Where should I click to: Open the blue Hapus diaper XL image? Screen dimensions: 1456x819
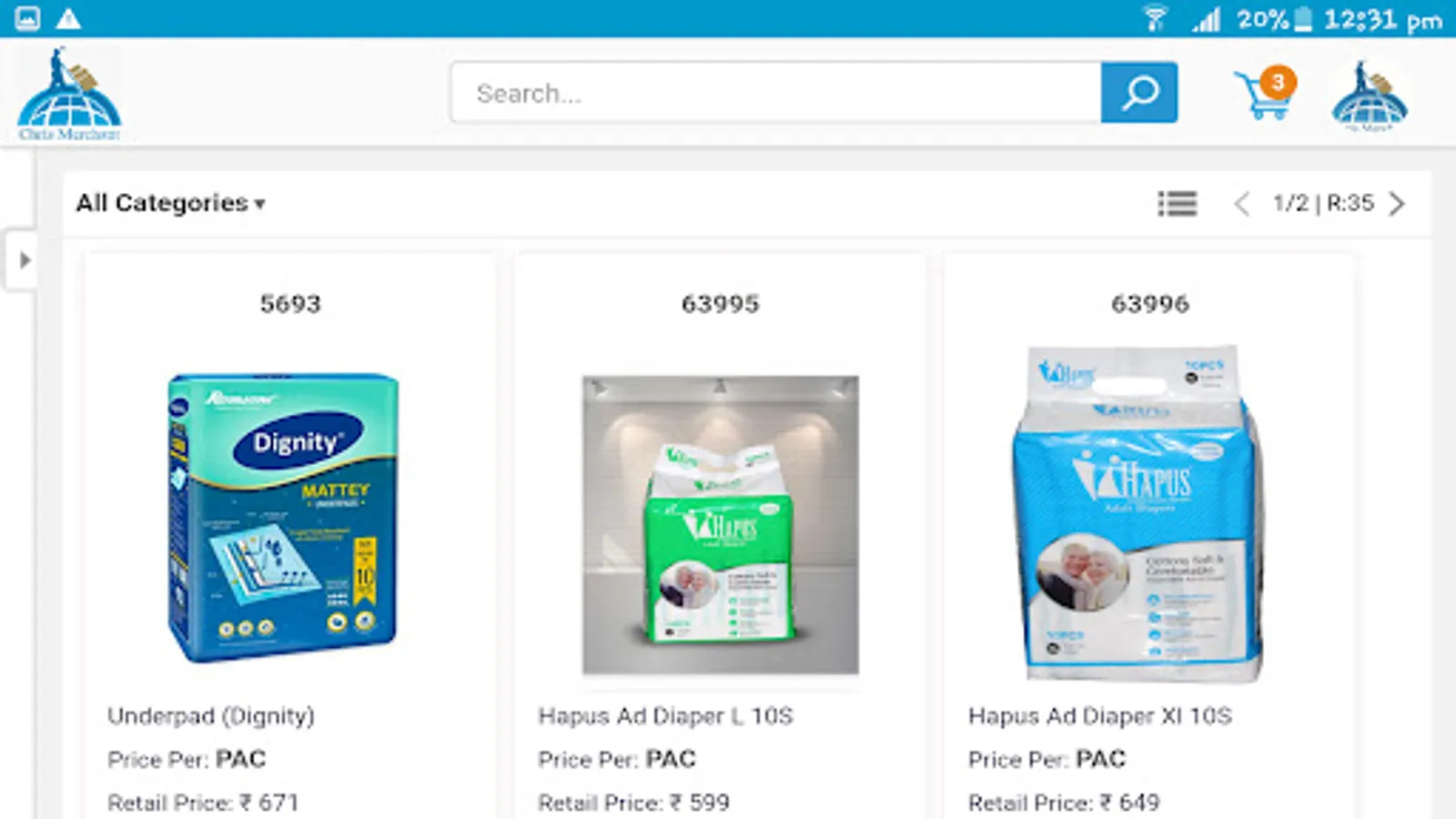coord(1138,513)
